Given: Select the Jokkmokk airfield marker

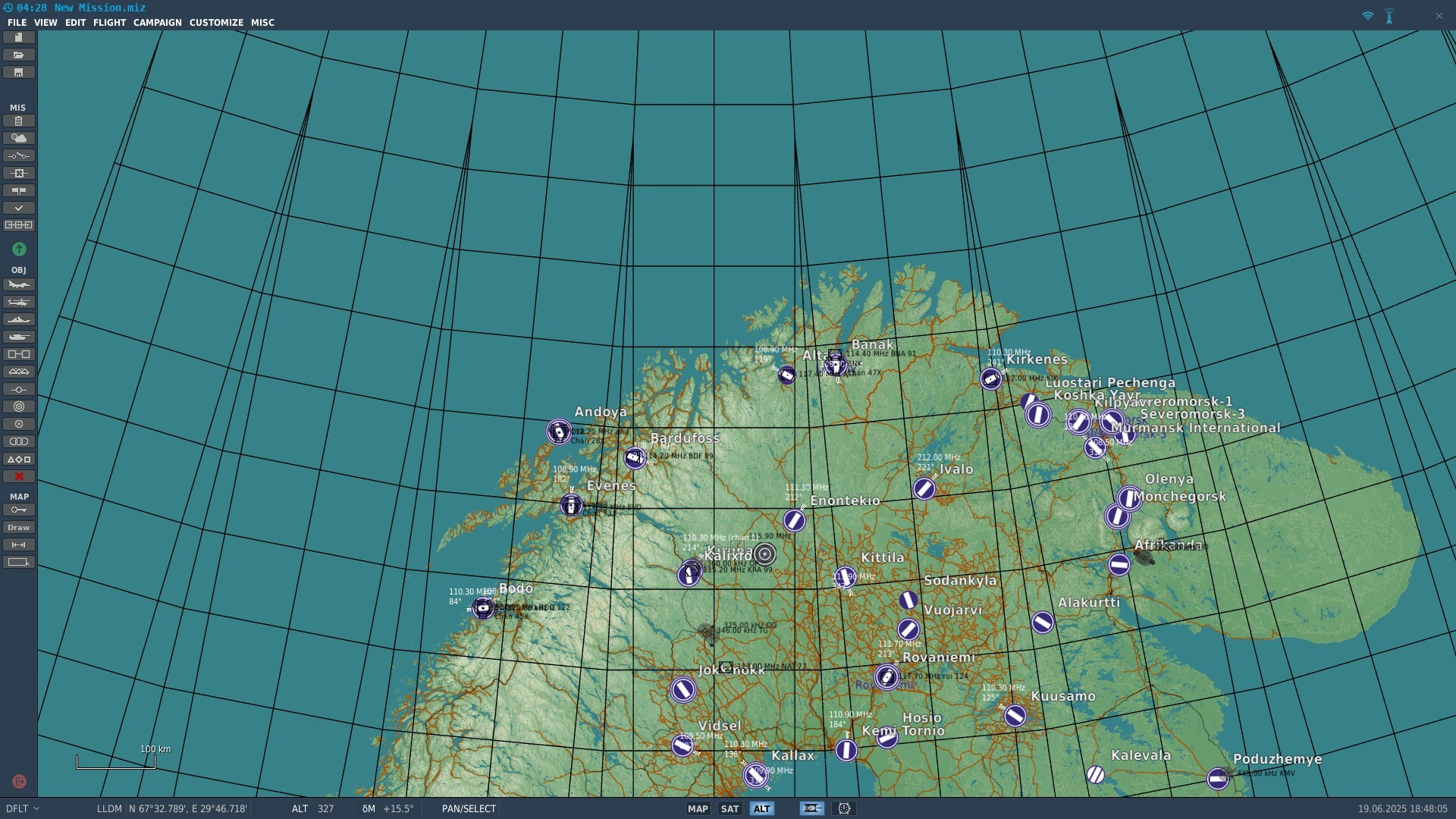Looking at the screenshot, I should point(683,689).
